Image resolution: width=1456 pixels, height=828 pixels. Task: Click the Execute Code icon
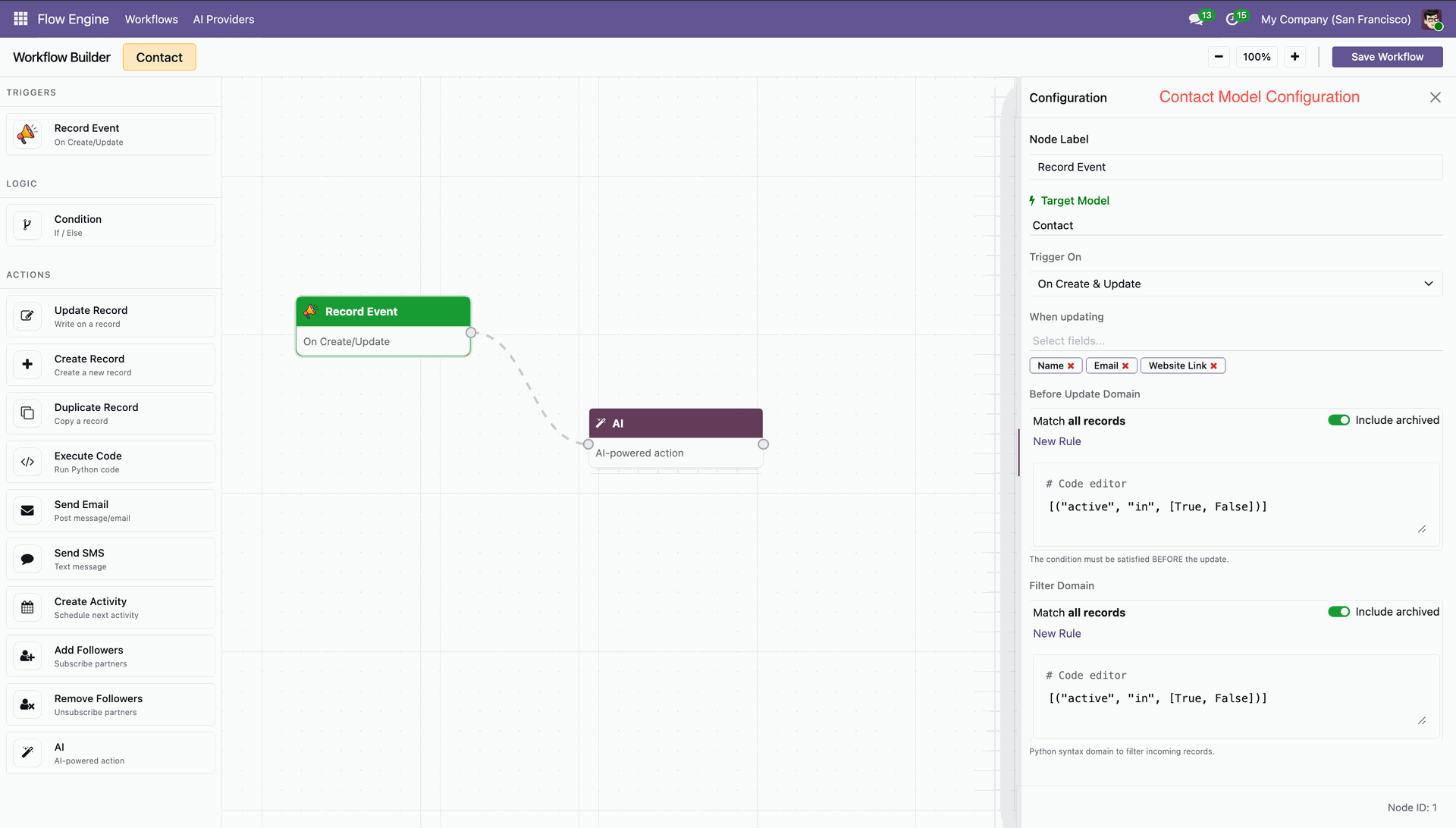pyautogui.click(x=27, y=462)
